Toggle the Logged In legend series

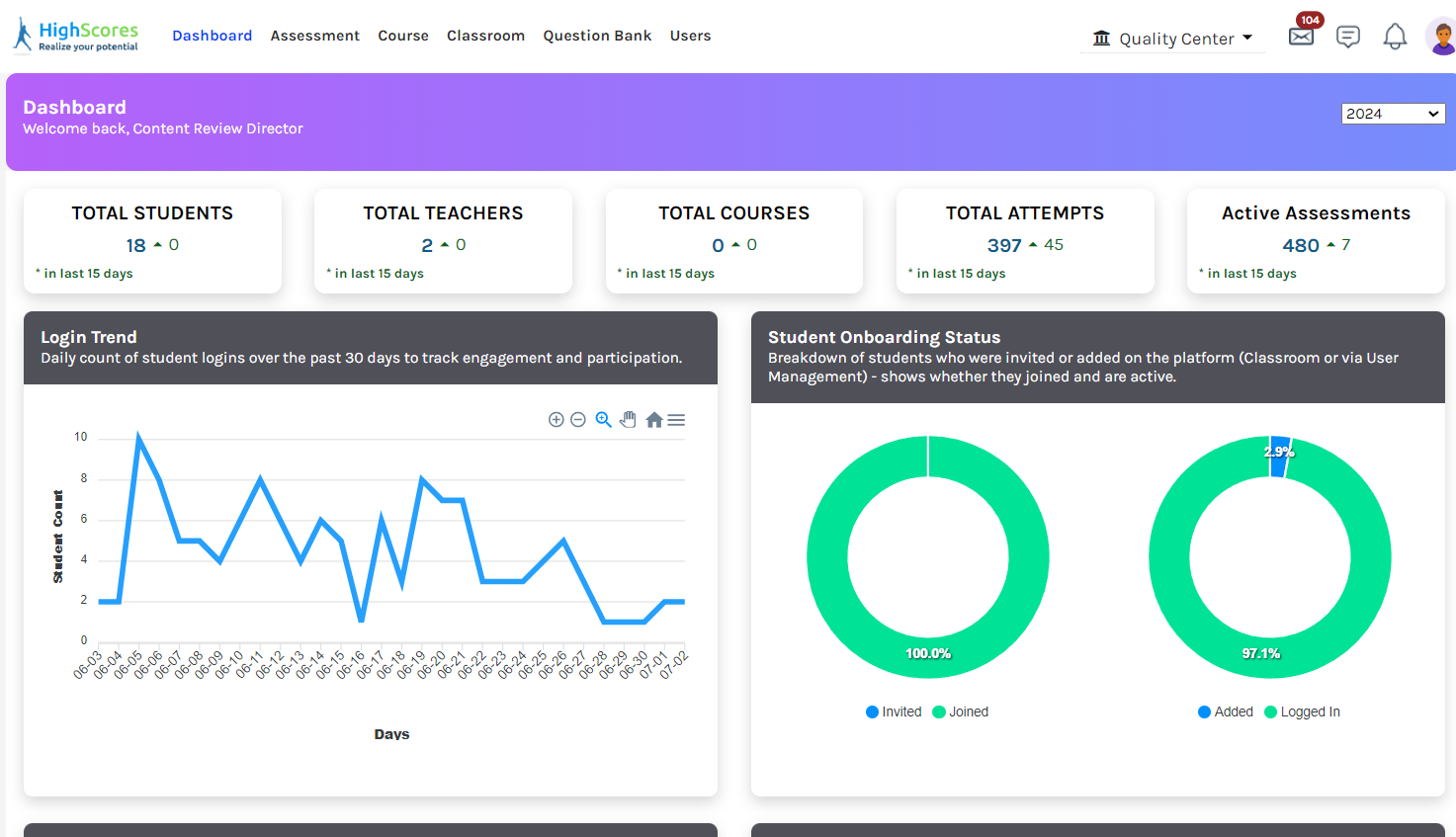click(1303, 711)
